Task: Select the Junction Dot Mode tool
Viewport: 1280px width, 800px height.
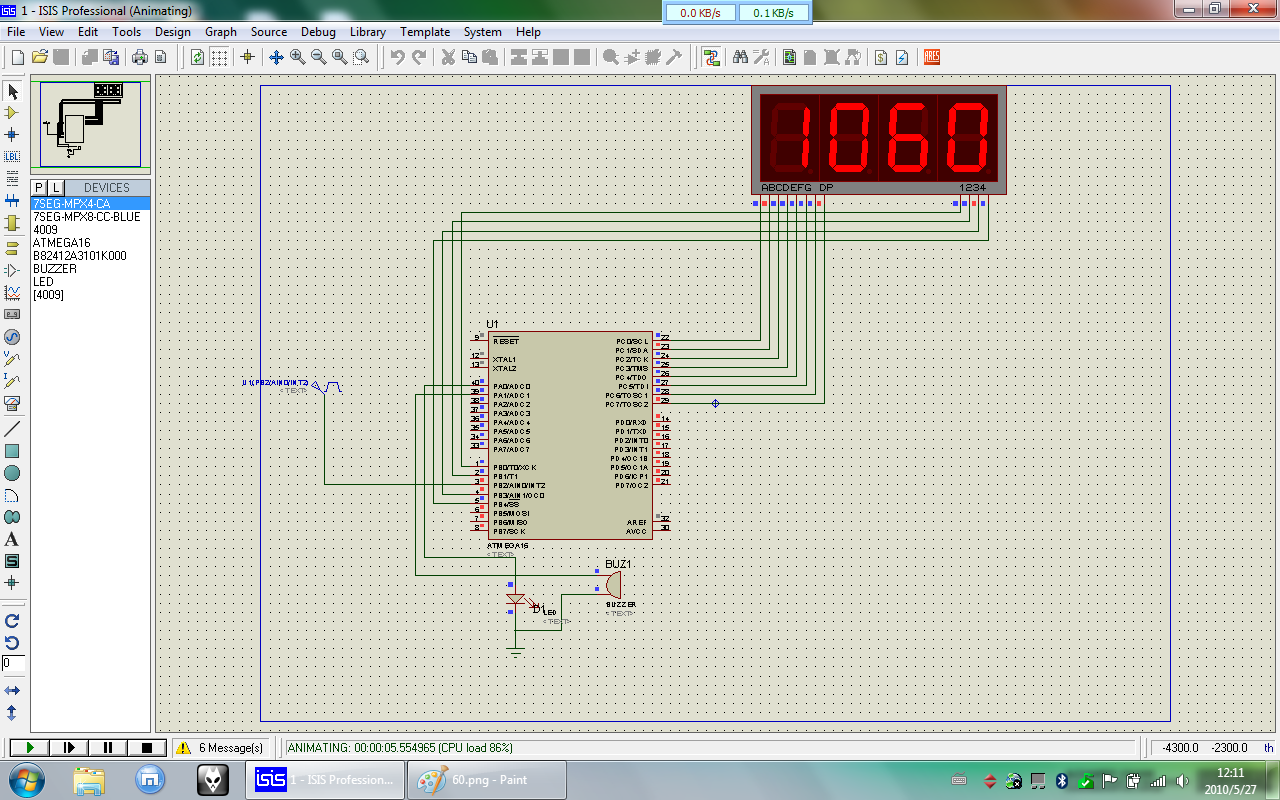Action: point(12,134)
